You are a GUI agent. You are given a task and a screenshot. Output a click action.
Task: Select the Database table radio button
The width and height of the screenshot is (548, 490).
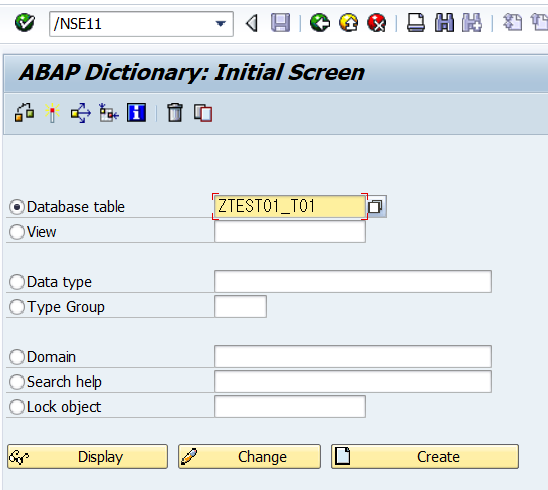coord(17,207)
